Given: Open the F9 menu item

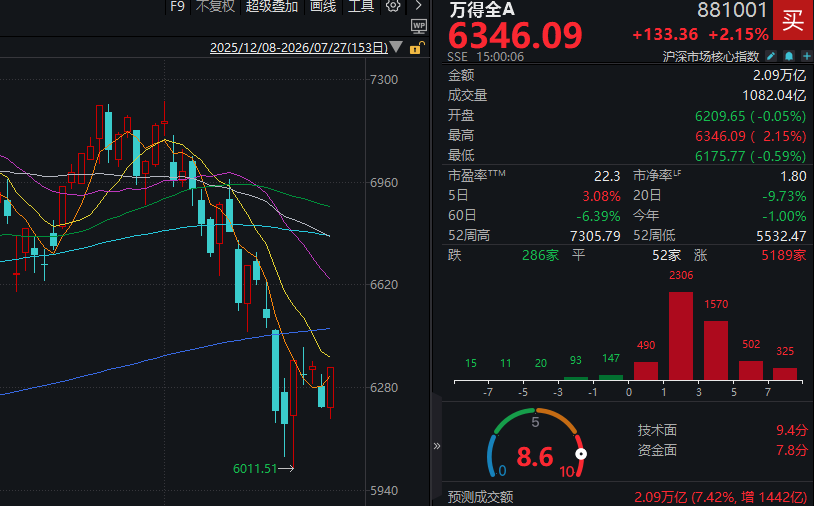Looking at the screenshot, I should point(177,6).
